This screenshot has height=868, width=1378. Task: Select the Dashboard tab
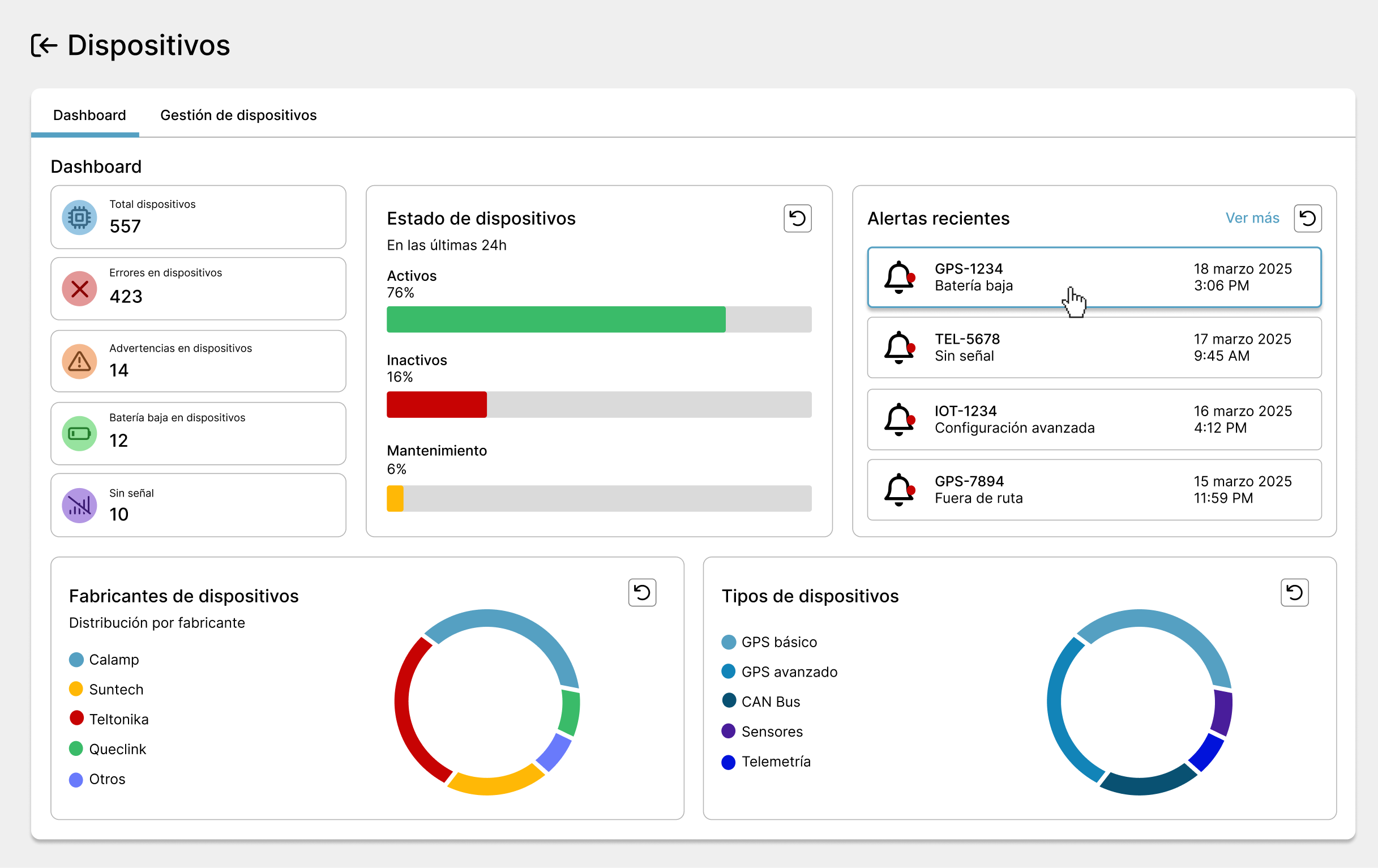click(89, 115)
